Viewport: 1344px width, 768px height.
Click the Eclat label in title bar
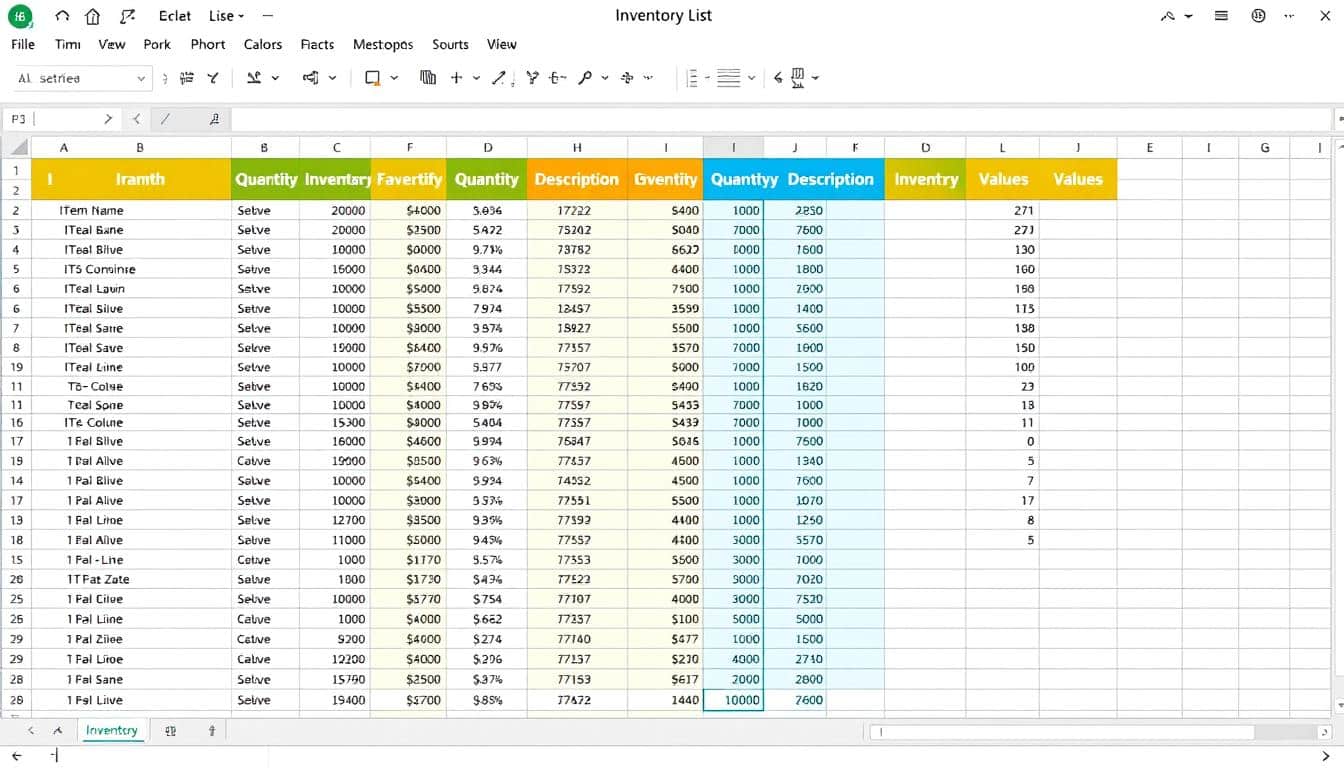[x=175, y=16]
